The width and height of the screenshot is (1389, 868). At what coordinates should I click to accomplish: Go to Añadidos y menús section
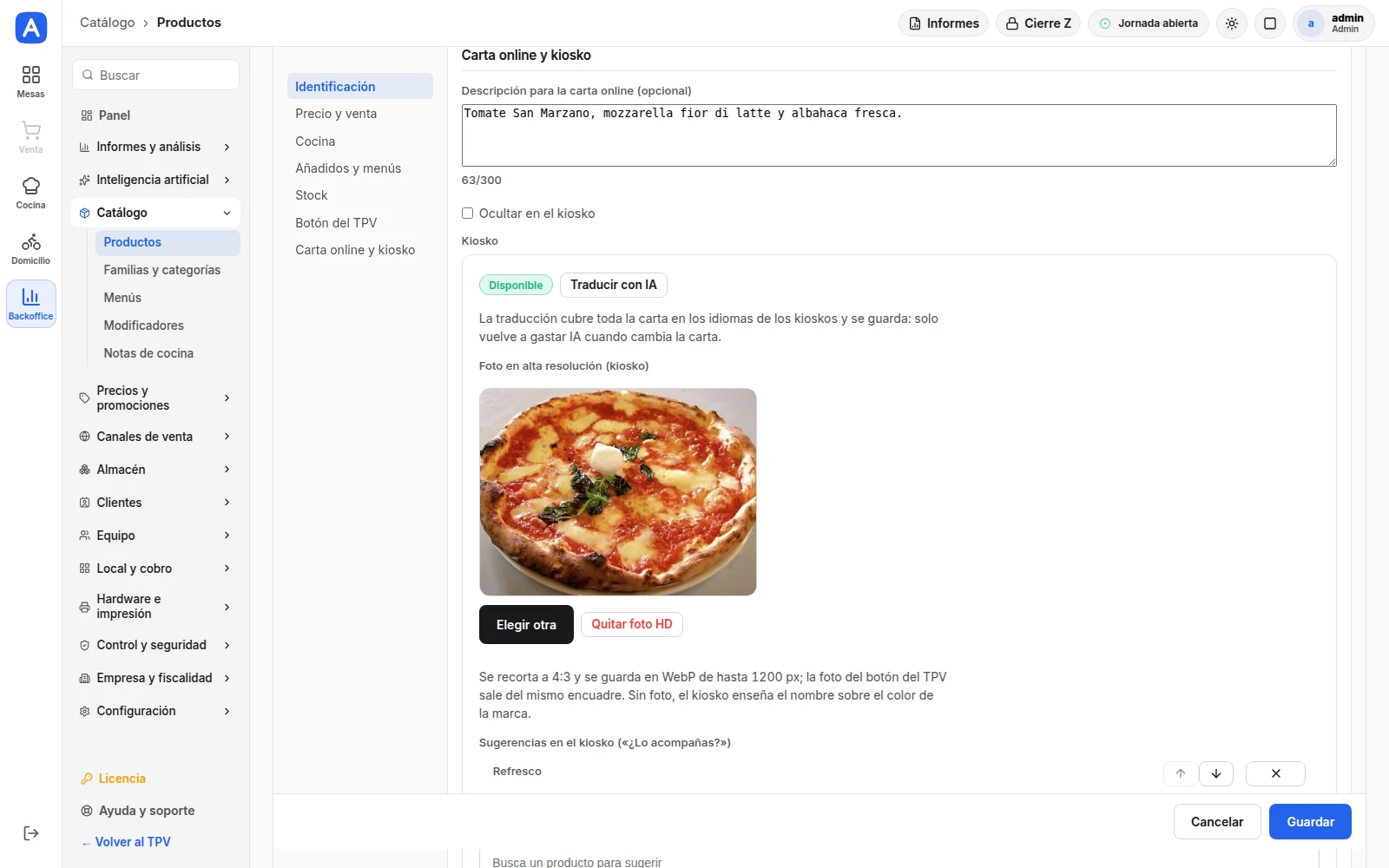click(359, 168)
